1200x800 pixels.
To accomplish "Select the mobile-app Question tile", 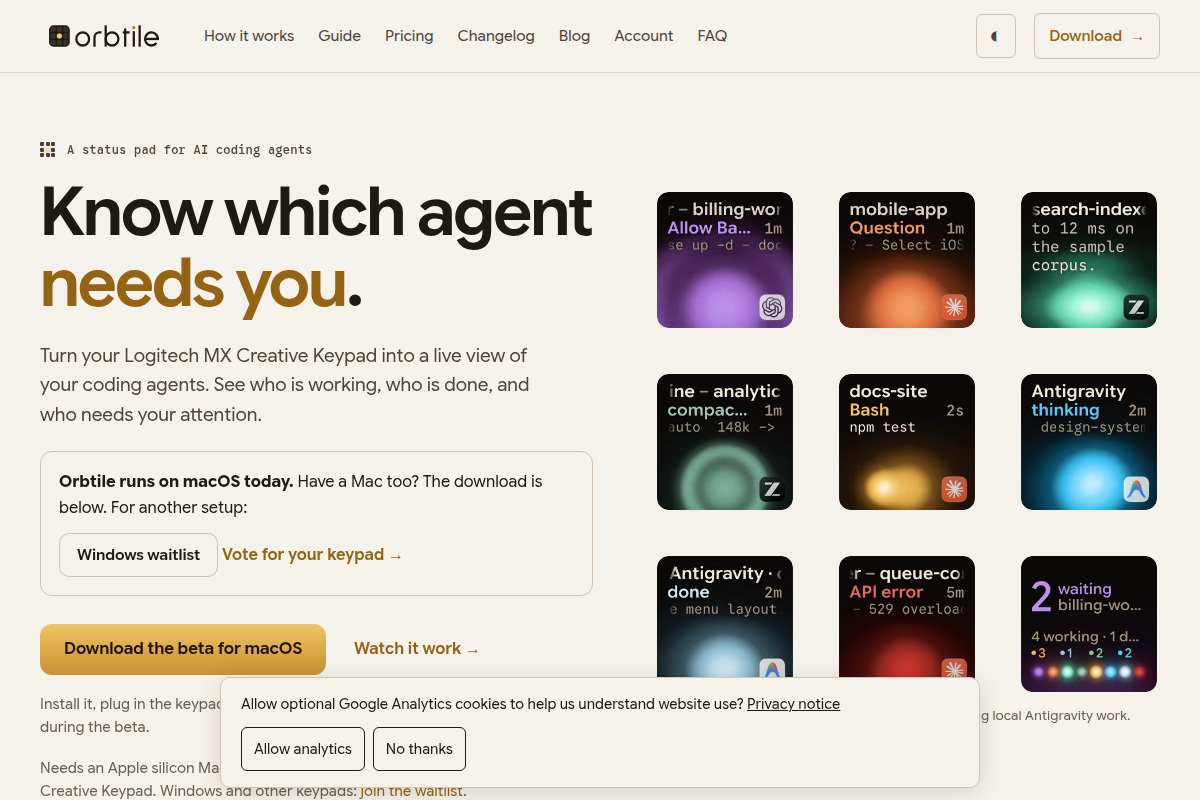I will (907, 260).
